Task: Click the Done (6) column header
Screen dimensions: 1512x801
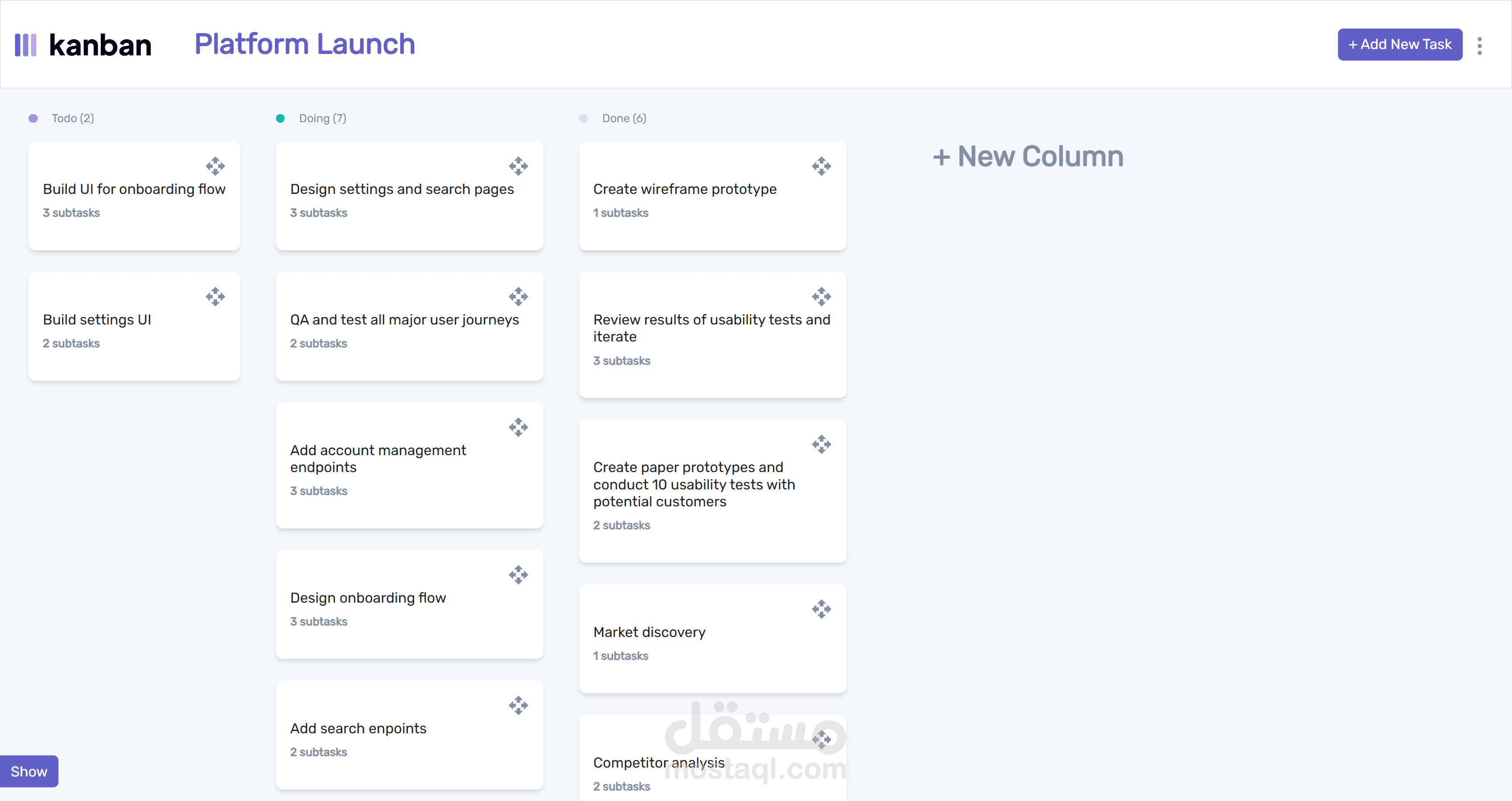Action: (x=623, y=119)
